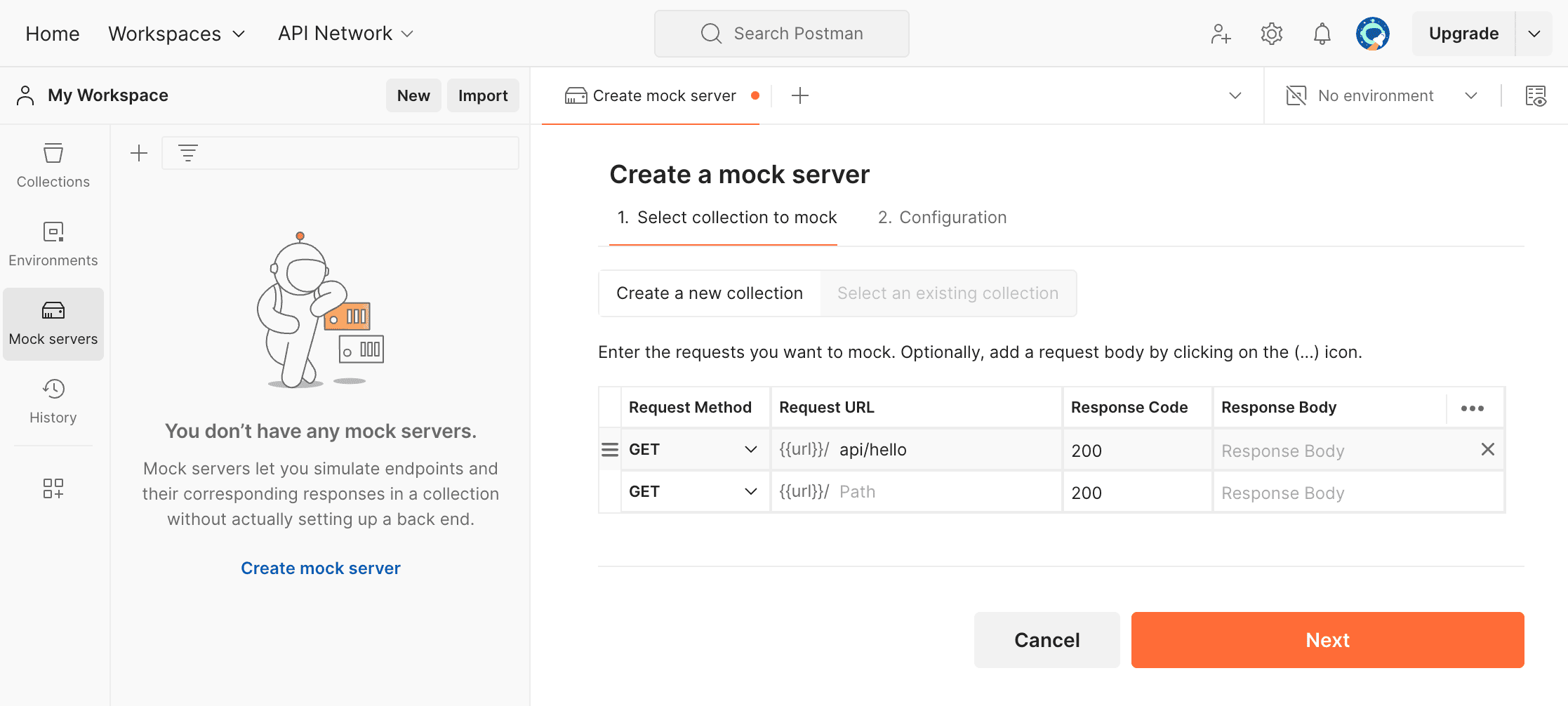Open the notifications bell

1322,34
